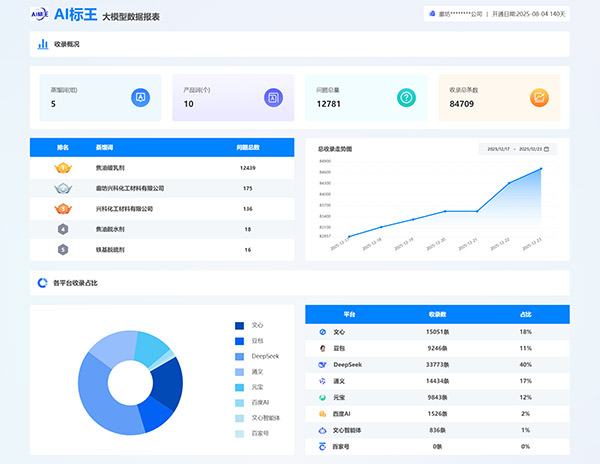
Task: Click the 产品词 card calendar icon
Action: pyautogui.click(x=273, y=97)
